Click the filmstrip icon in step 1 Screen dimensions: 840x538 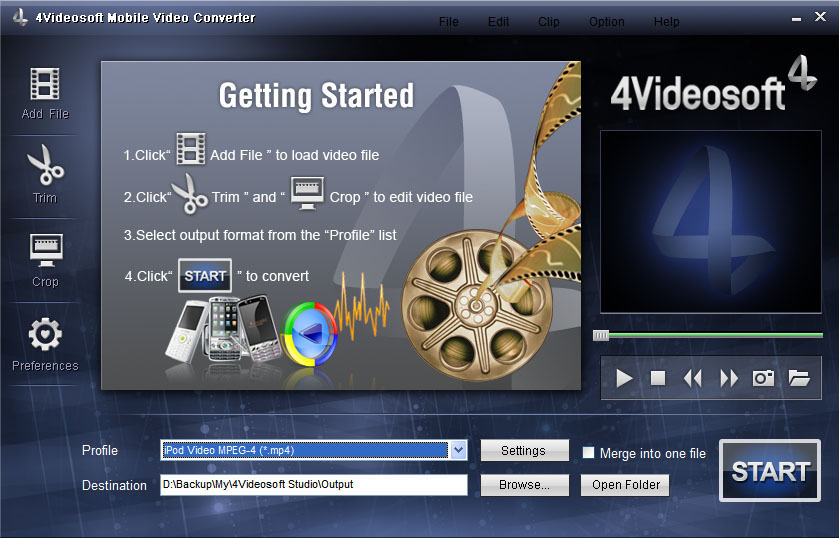[x=191, y=148]
